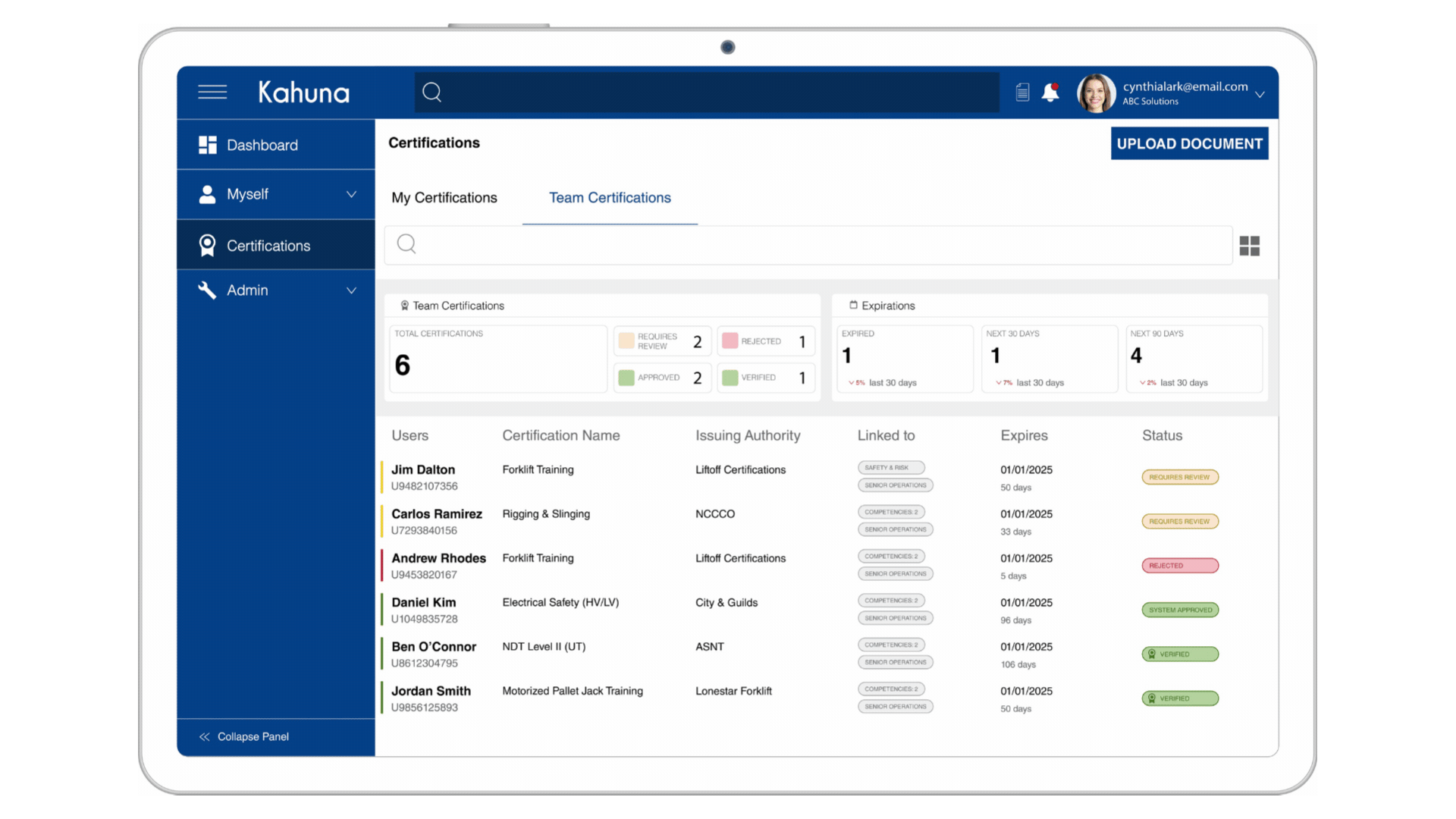Click Carlos Ramirez's Competencies: 2 tag

pyautogui.click(x=891, y=512)
